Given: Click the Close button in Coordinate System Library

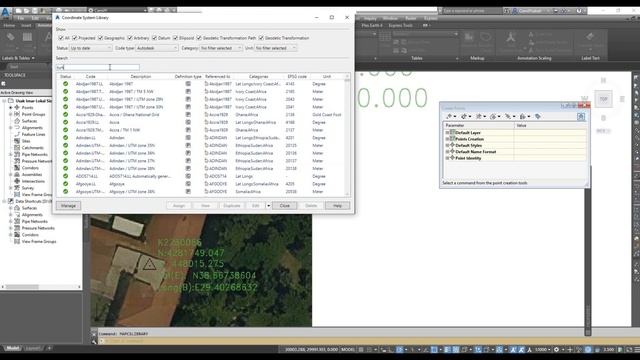Looking at the screenshot, I should tap(284, 206).
